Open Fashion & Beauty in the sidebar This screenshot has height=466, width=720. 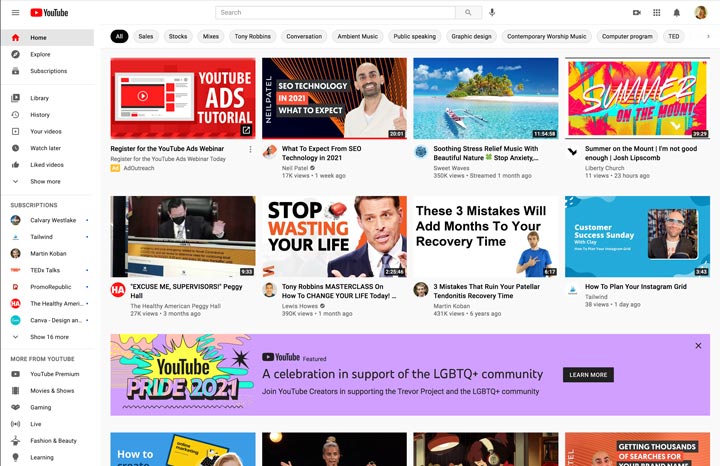pyautogui.click(x=48, y=441)
